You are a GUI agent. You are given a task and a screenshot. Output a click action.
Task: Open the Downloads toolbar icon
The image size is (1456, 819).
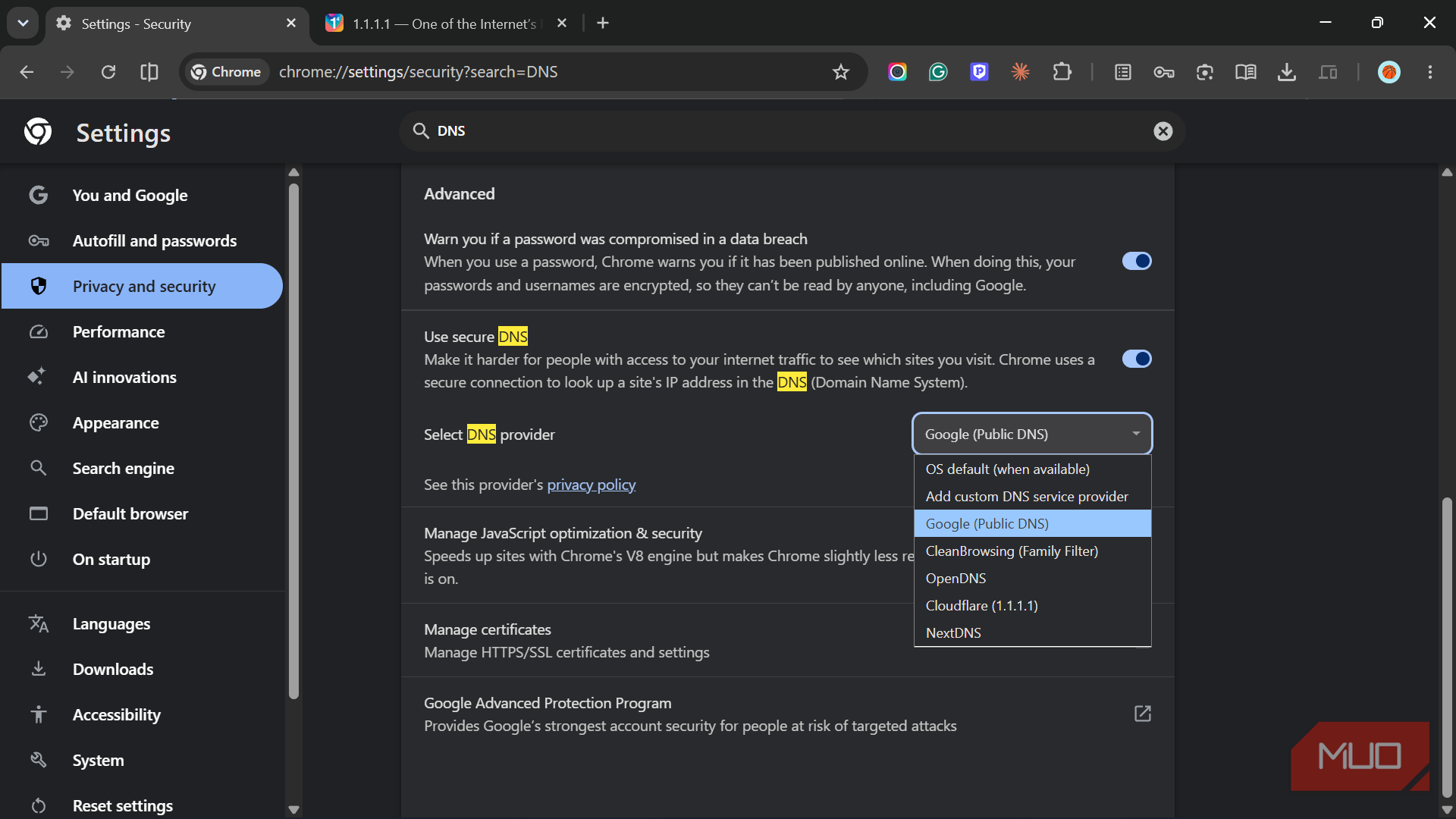click(1286, 72)
